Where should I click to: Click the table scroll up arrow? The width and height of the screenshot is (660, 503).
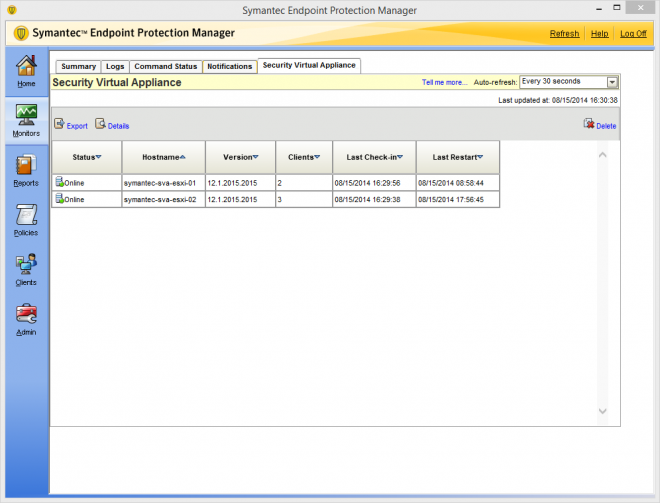click(x=602, y=155)
